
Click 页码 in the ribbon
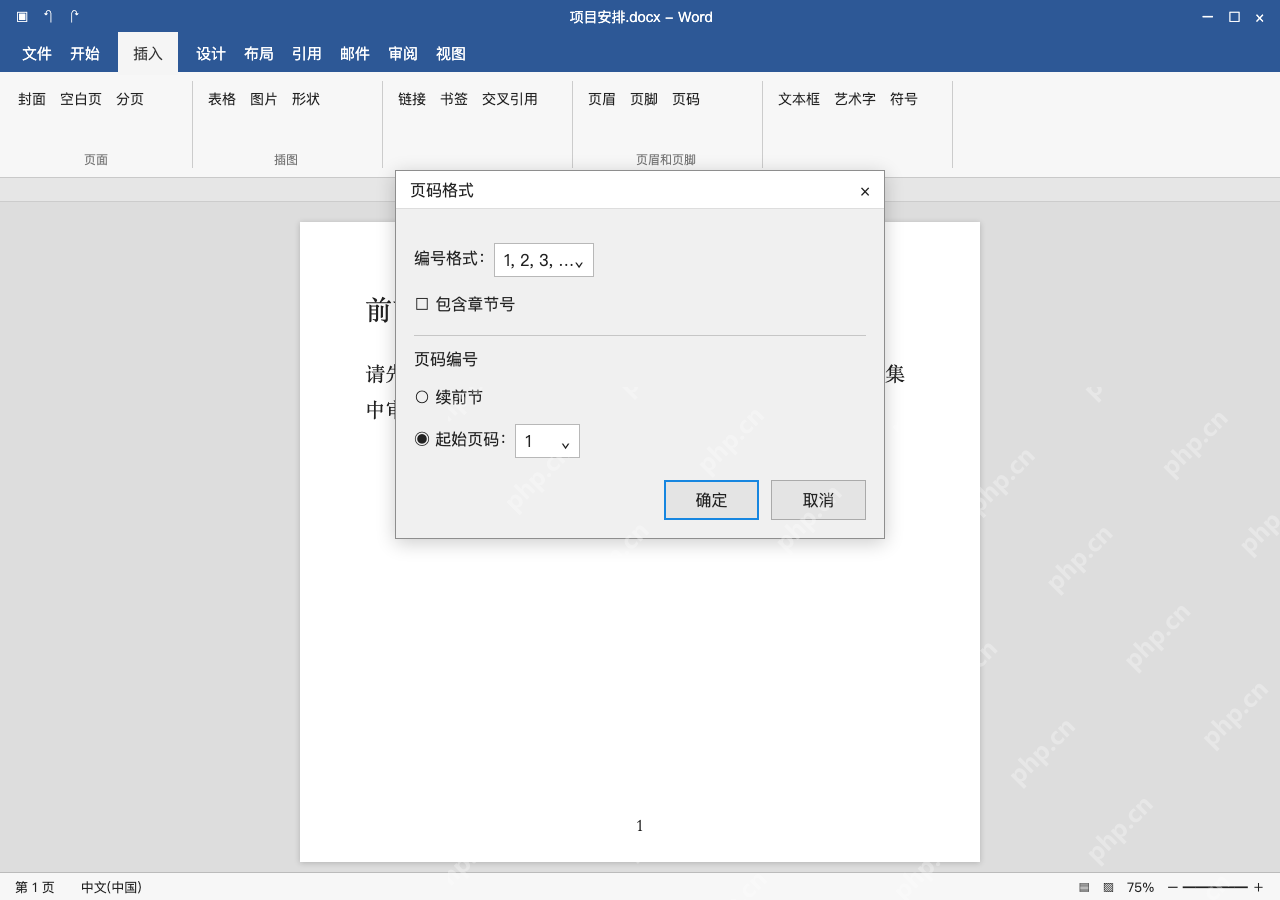click(x=686, y=99)
